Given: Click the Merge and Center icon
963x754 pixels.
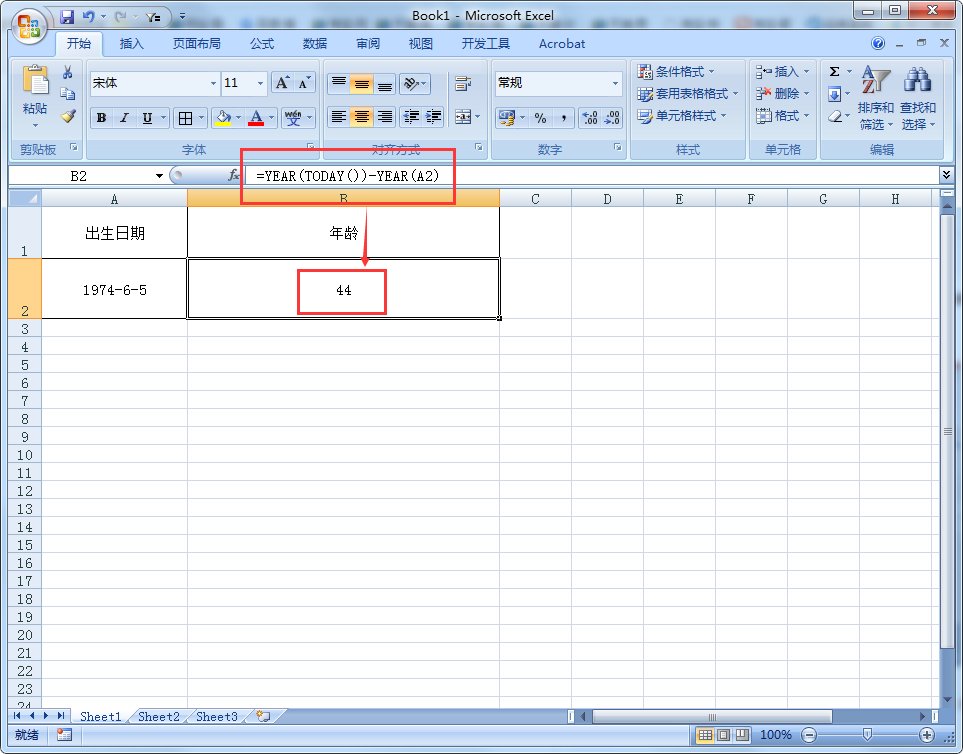Looking at the screenshot, I should tap(462, 117).
